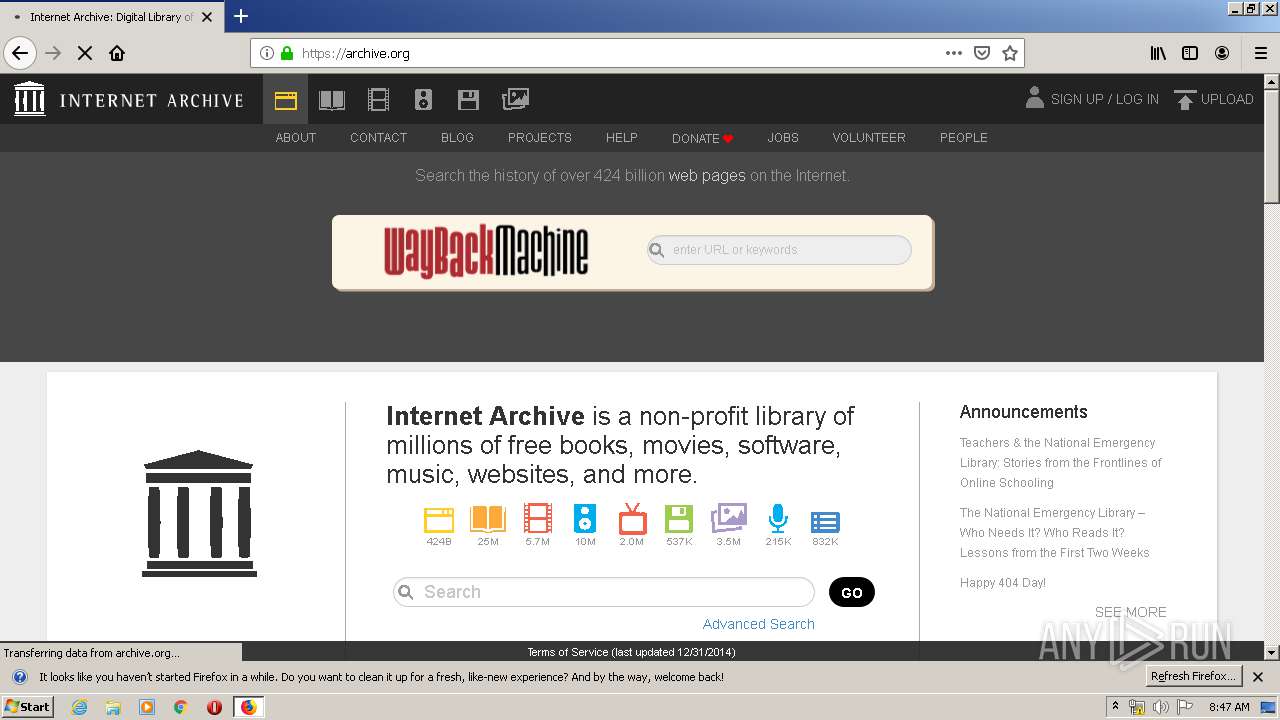Open Opera from the taskbar
The height and width of the screenshot is (720, 1280).
click(214, 707)
